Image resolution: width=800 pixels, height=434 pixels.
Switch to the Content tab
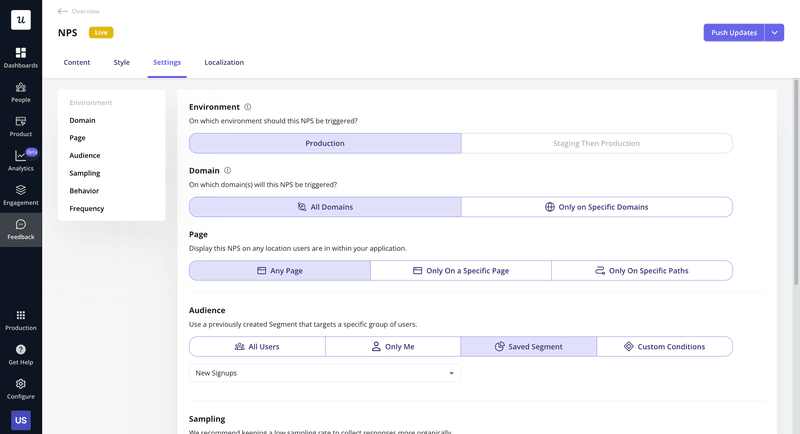[77, 62]
